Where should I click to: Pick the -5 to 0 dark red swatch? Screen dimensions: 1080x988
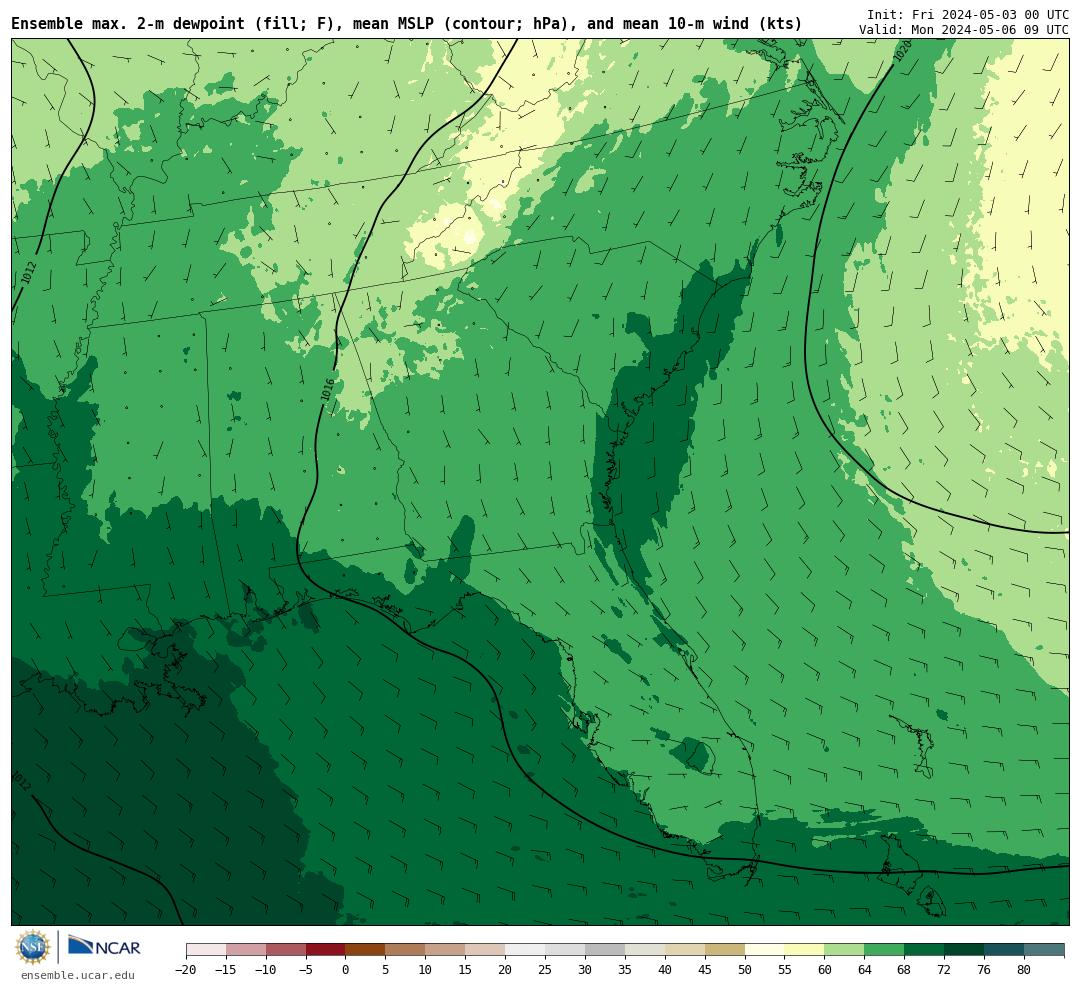326,950
